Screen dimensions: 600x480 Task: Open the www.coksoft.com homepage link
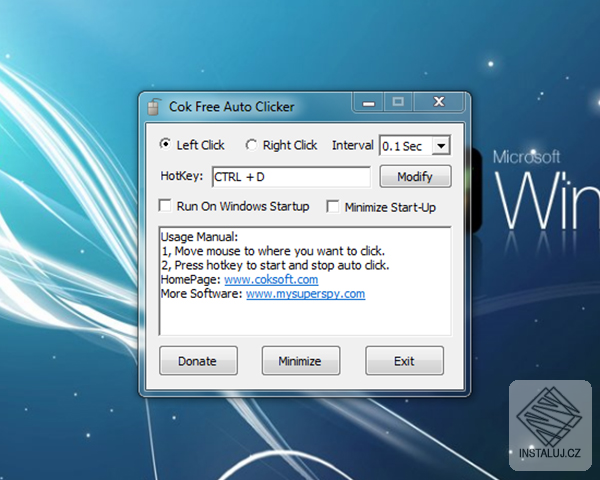[271, 279]
